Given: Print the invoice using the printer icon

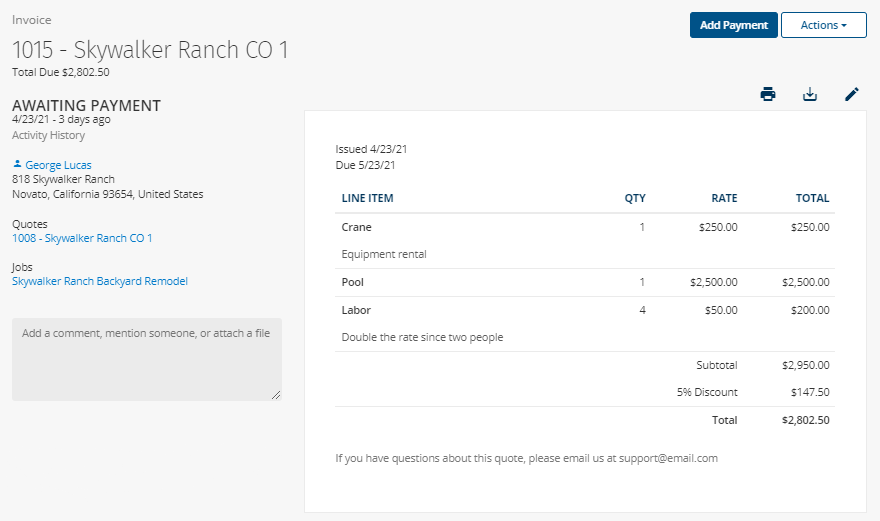Looking at the screenshot, I should click(x=768, y=94).
